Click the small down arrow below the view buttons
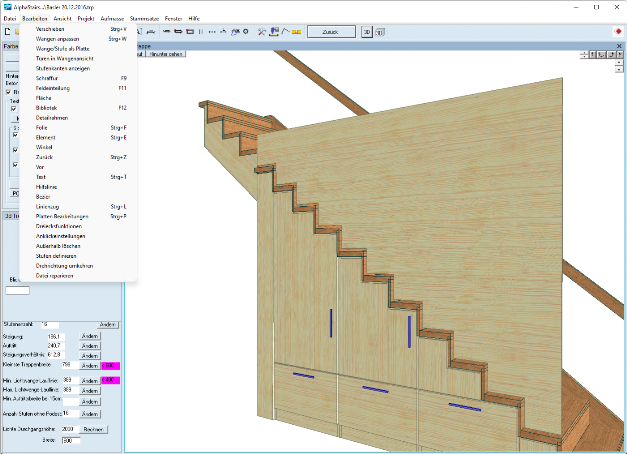 (619, 69)
